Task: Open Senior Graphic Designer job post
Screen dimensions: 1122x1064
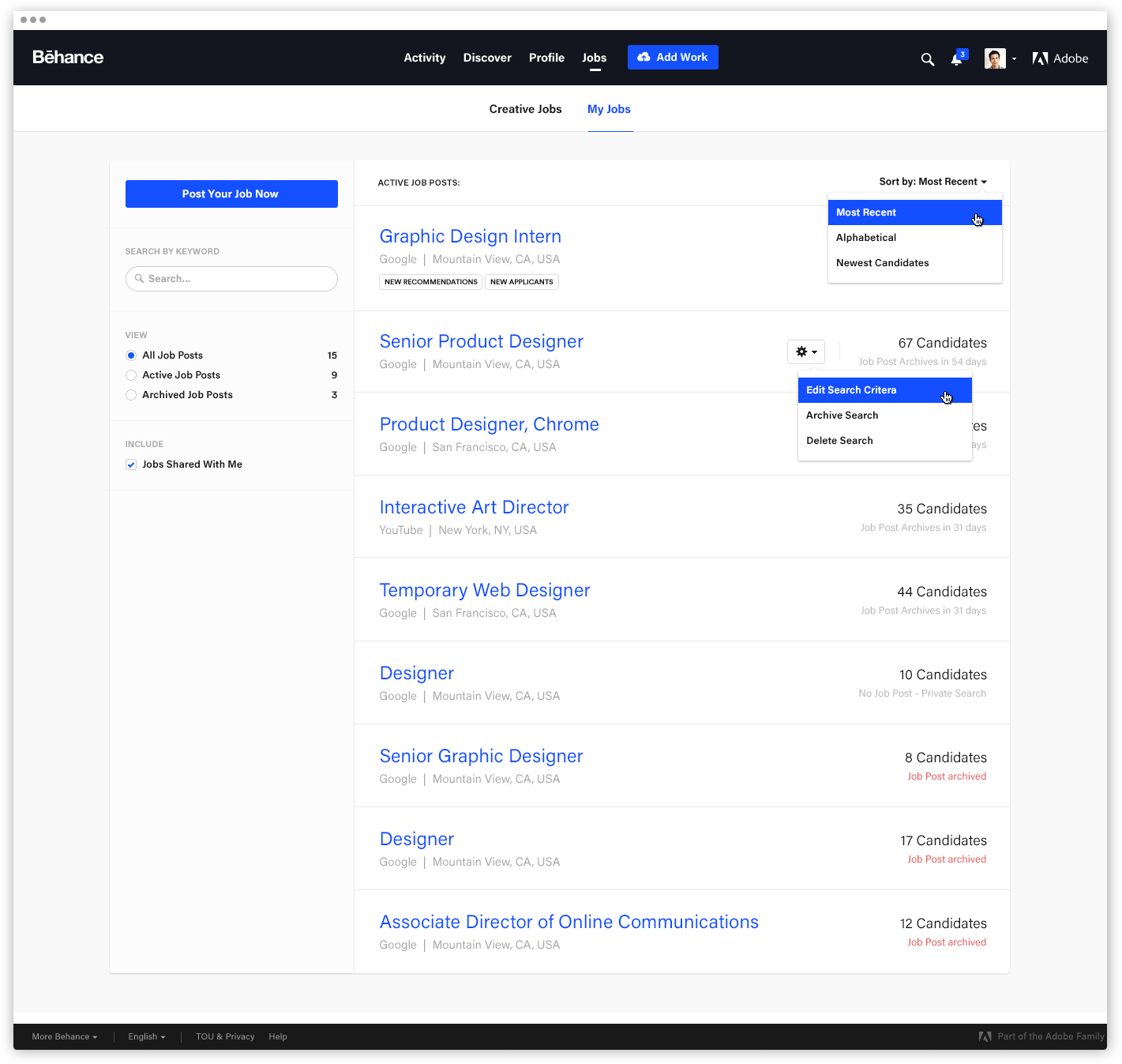Action: 482,756
